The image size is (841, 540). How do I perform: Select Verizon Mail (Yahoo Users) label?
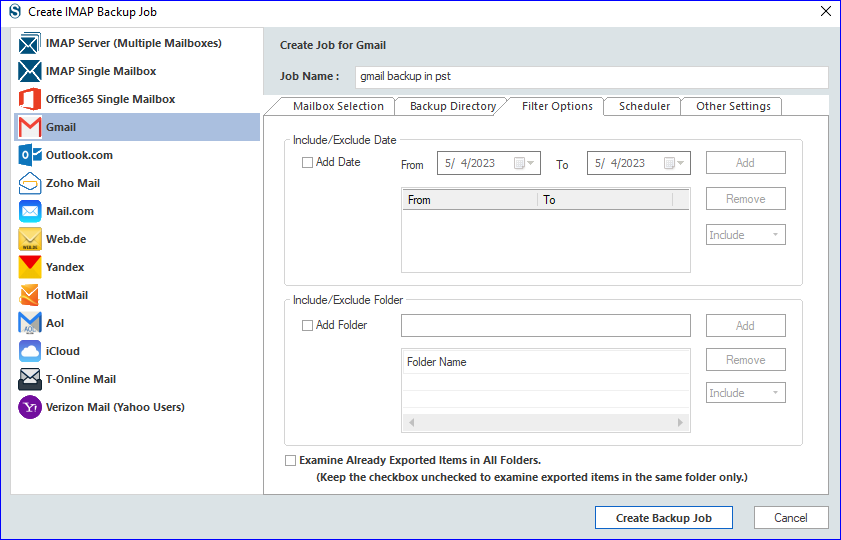115,407
